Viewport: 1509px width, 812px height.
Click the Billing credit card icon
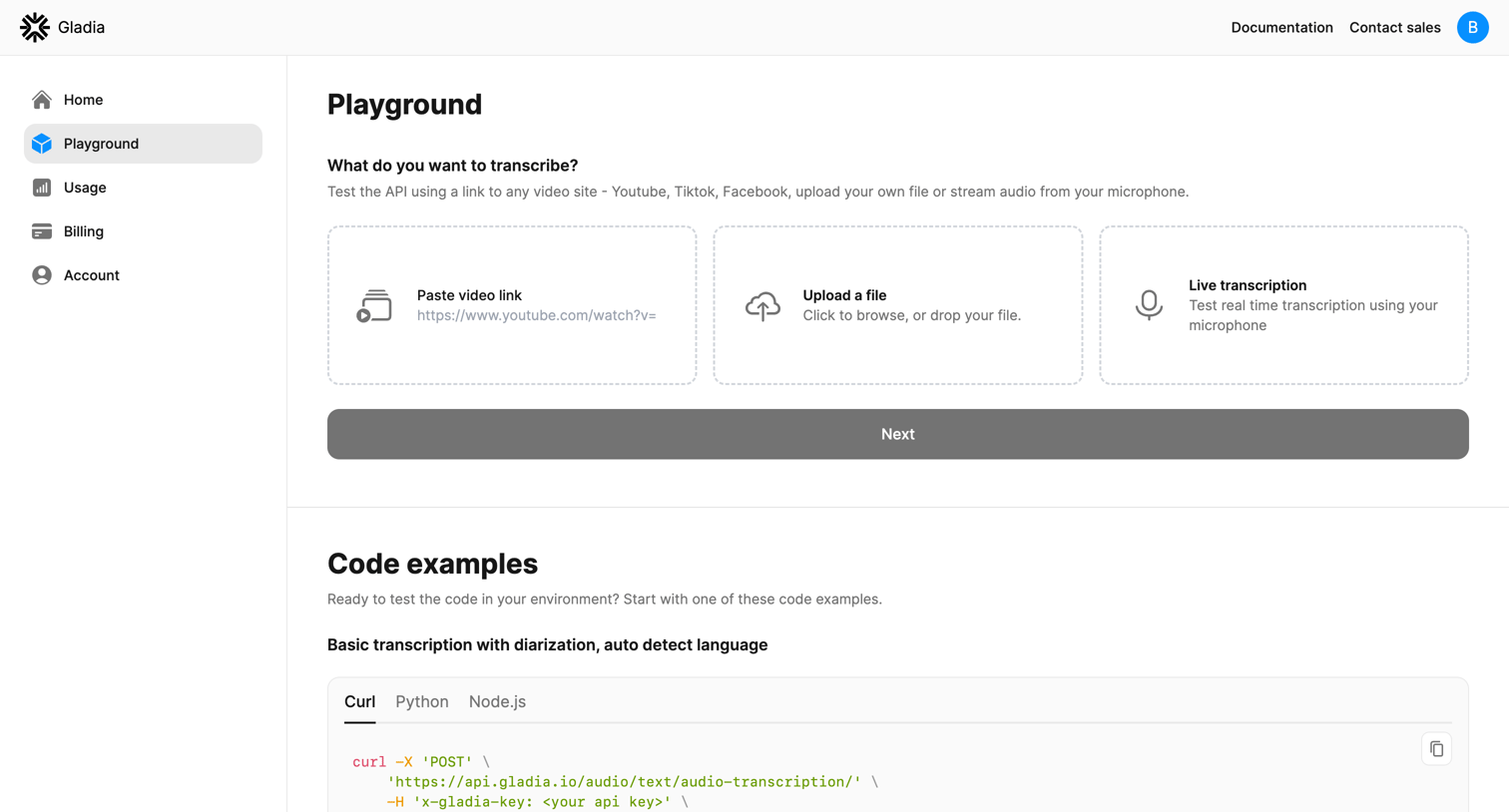pos(42,231)
